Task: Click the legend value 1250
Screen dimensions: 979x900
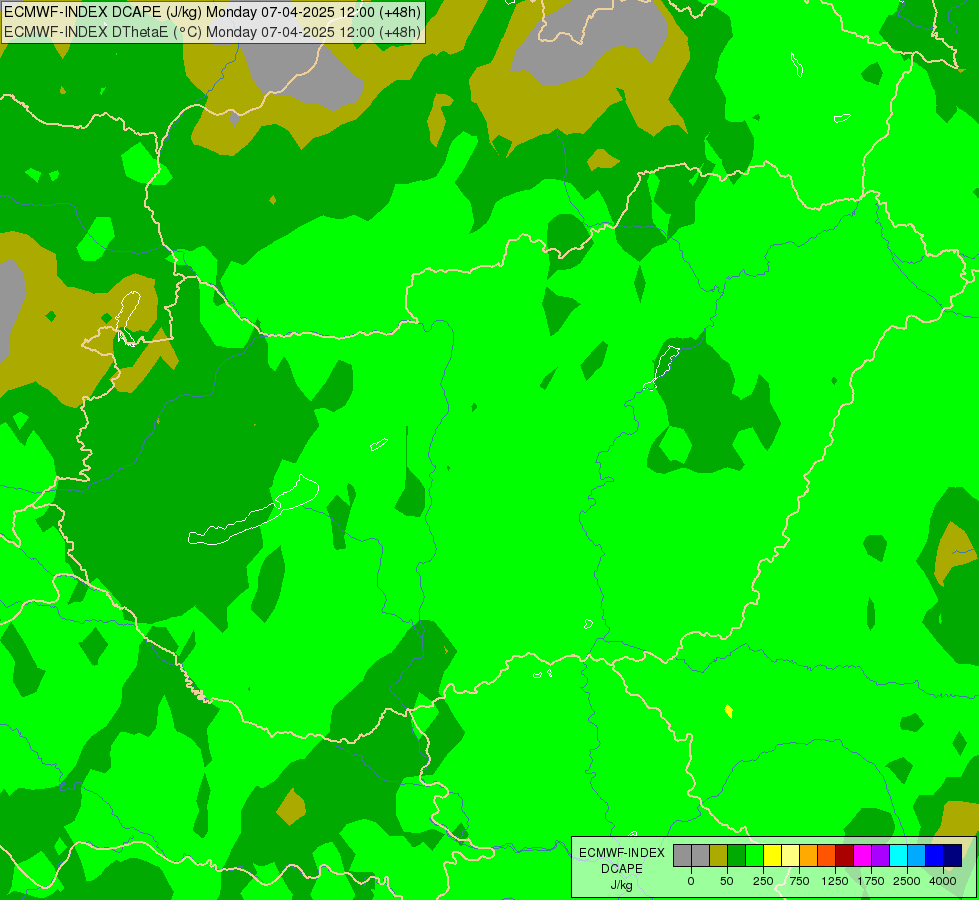Action: click(835, 881)
